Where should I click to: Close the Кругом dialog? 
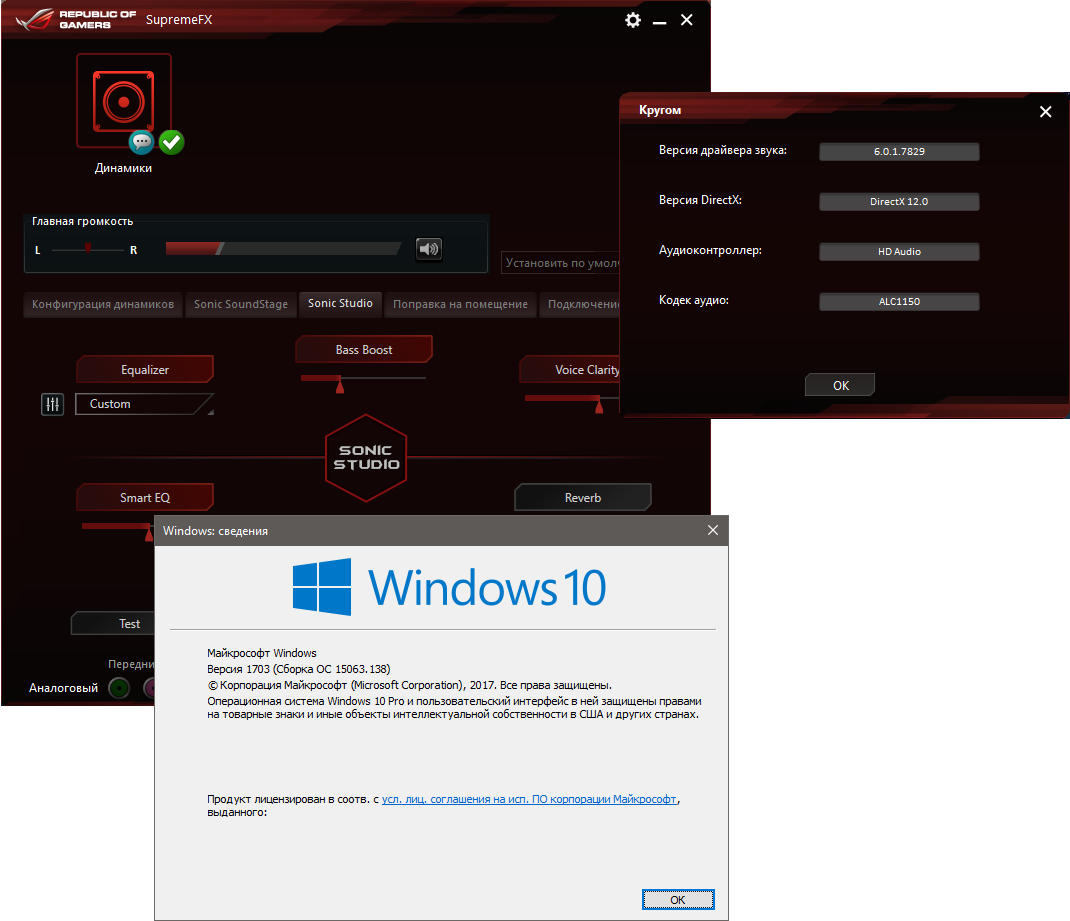pyautogui.click(x=1045, y=111)
